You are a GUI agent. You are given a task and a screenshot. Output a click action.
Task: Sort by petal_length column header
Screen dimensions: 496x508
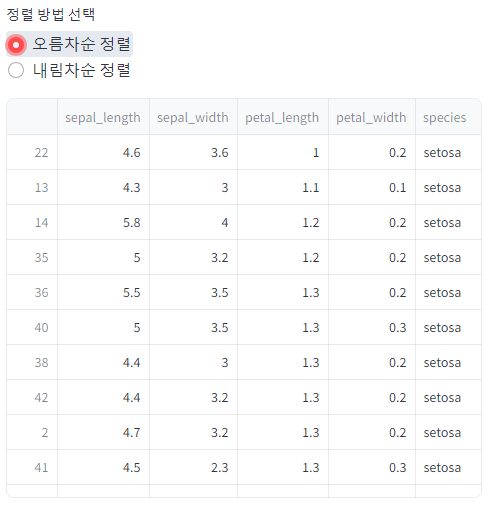pyautogui.click(x=283, y=117)
